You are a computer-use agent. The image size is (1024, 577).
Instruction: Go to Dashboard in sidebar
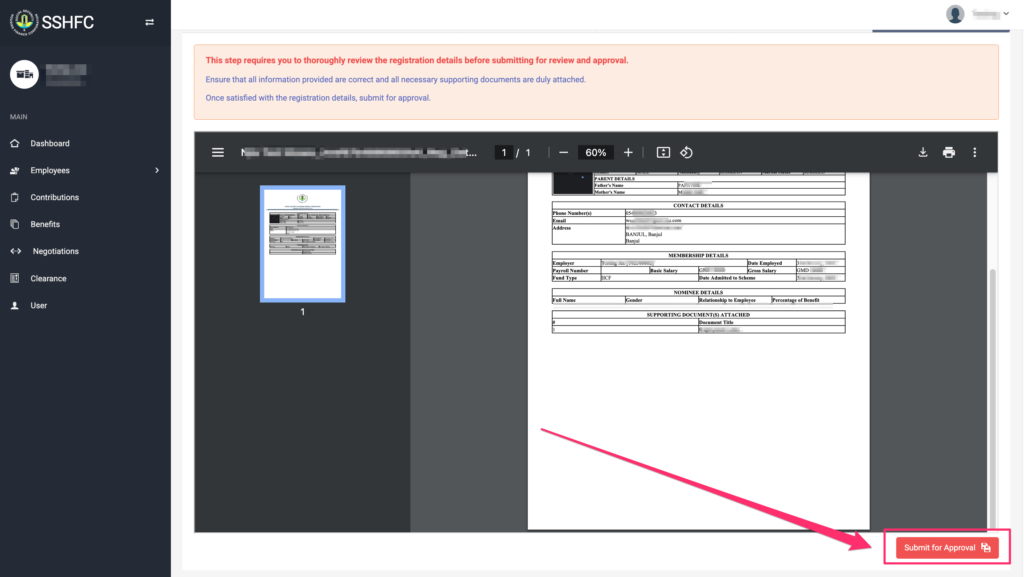click(x=50, y=144)
